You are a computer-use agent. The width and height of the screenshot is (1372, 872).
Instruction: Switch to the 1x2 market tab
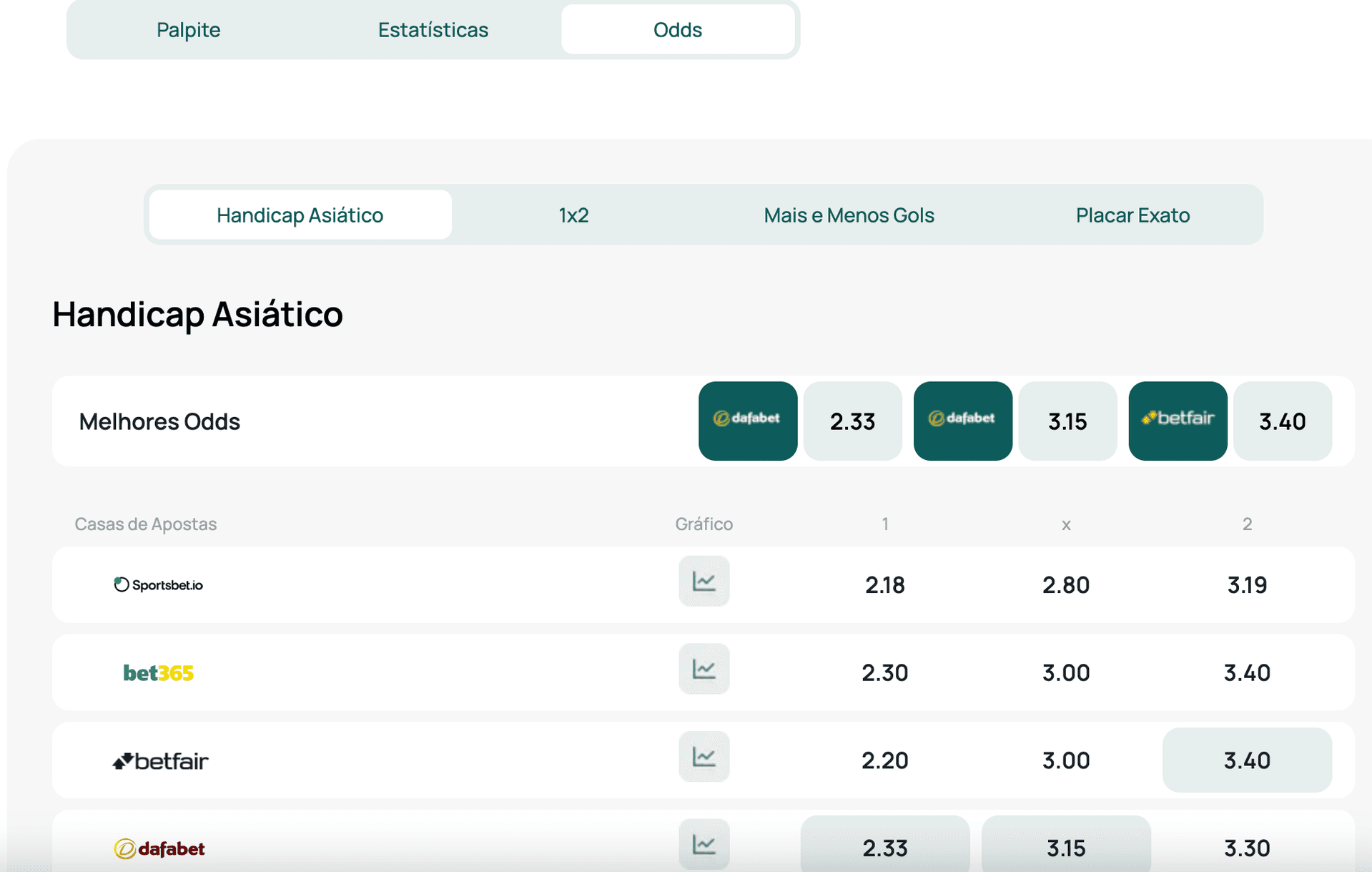point(573,215)
